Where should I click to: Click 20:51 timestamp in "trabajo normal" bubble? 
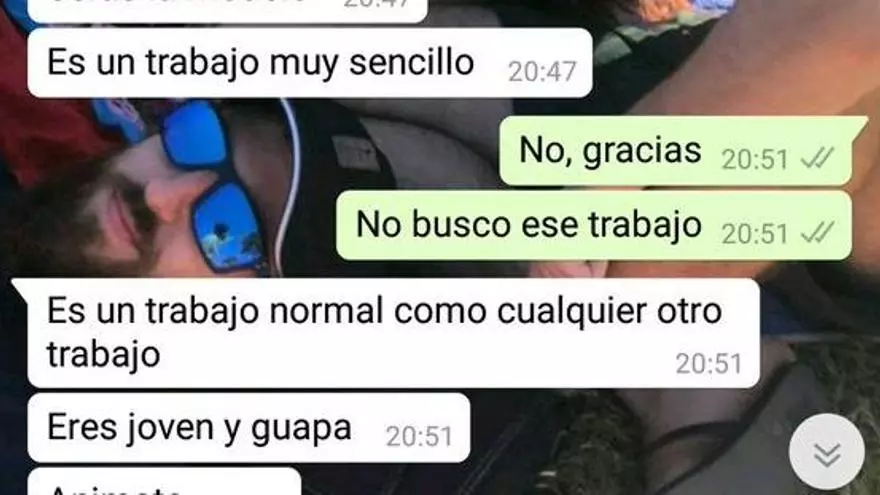click(x=709, y=364)
